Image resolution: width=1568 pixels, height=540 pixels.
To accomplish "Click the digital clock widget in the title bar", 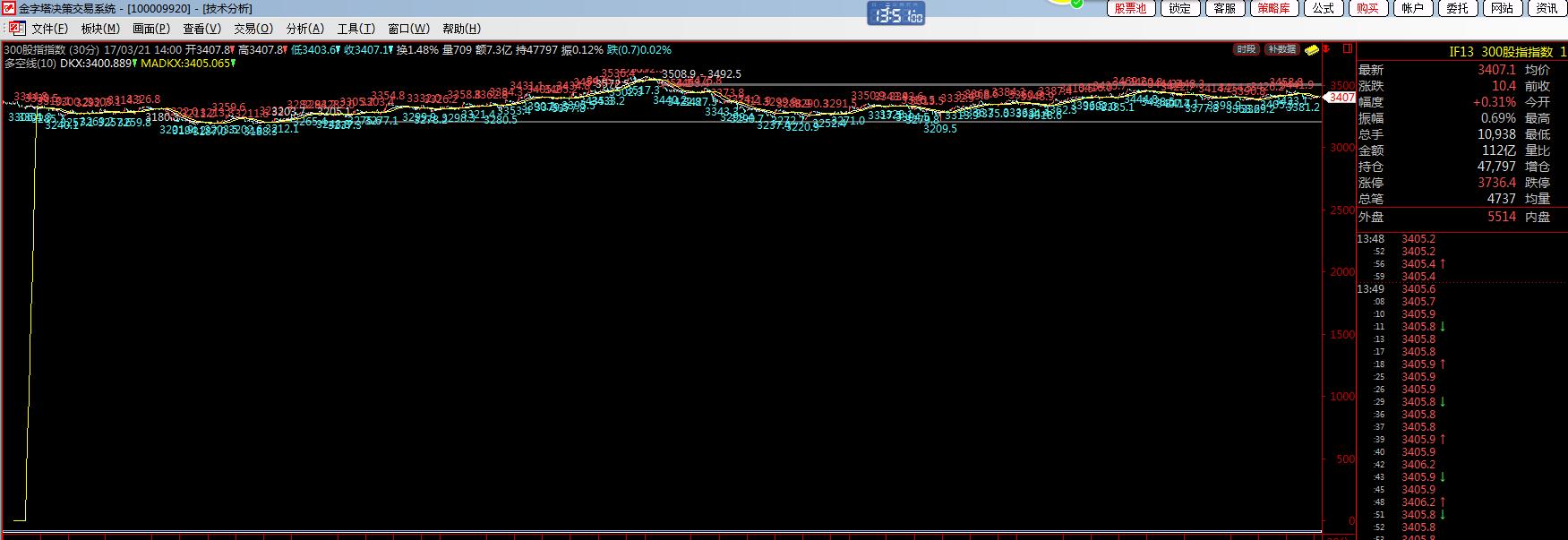I will pos(895,14).
